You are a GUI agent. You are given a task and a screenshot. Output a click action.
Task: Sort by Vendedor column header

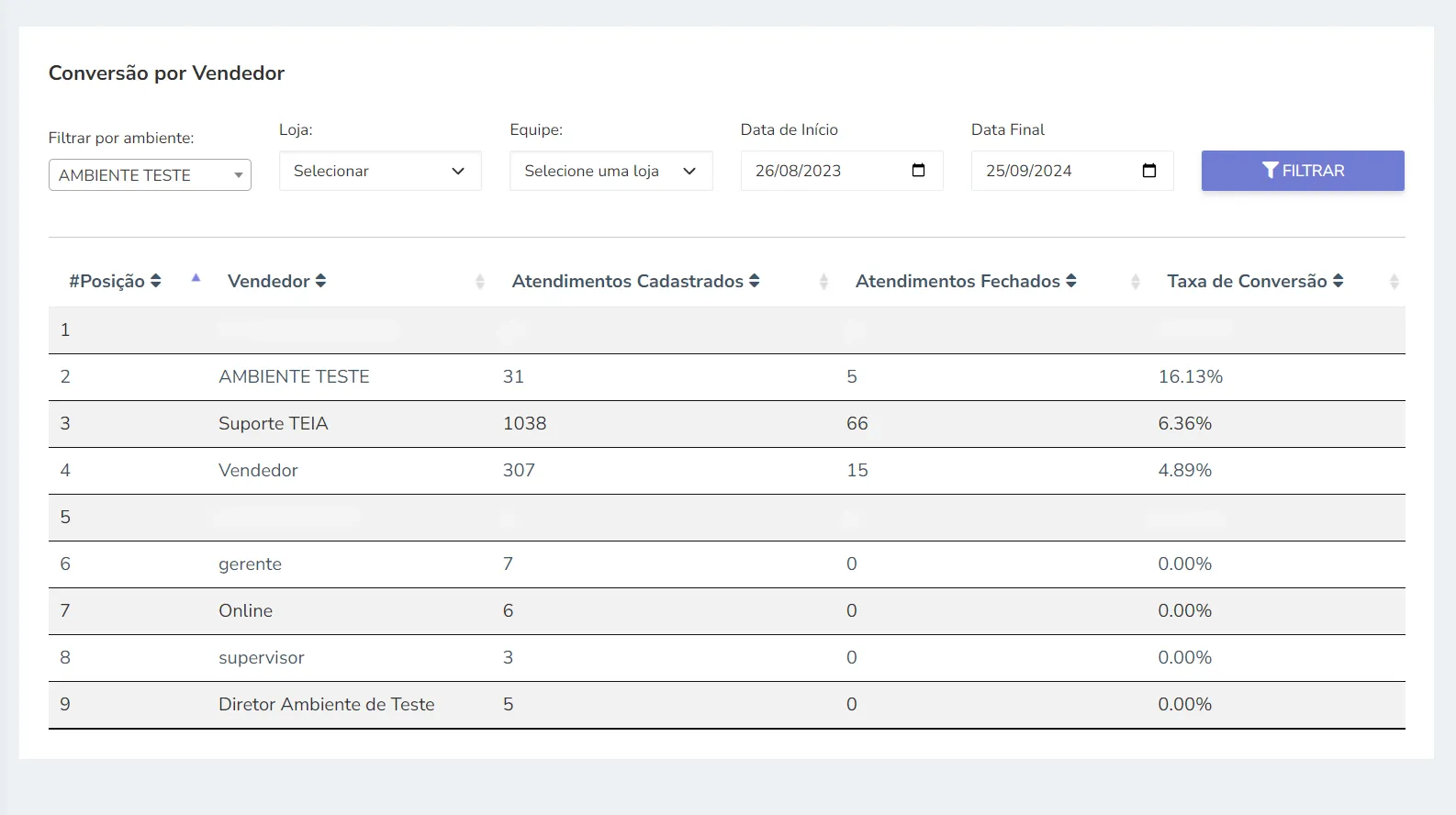click(x=276, y=281)
